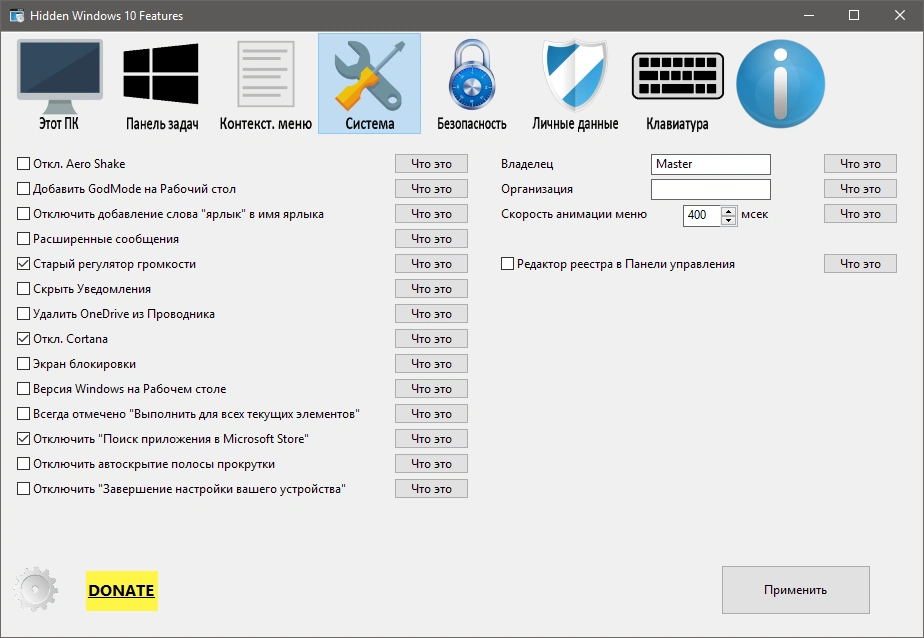Uncheck Отключить "Поиск приложения в Microsoft Store"
Image resolution: width=924 pixels, height=638 pixels.
pos(24,439)
